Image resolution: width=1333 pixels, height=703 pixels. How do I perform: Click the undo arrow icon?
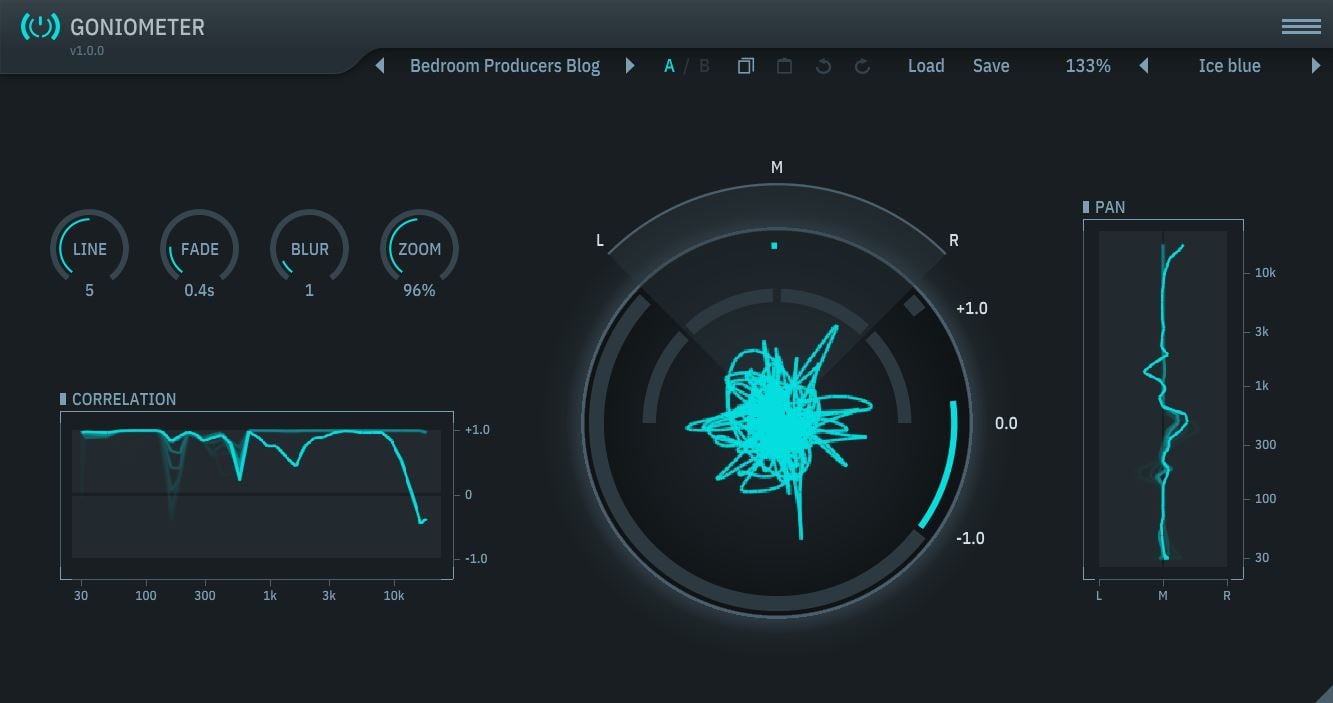[823, 66]
